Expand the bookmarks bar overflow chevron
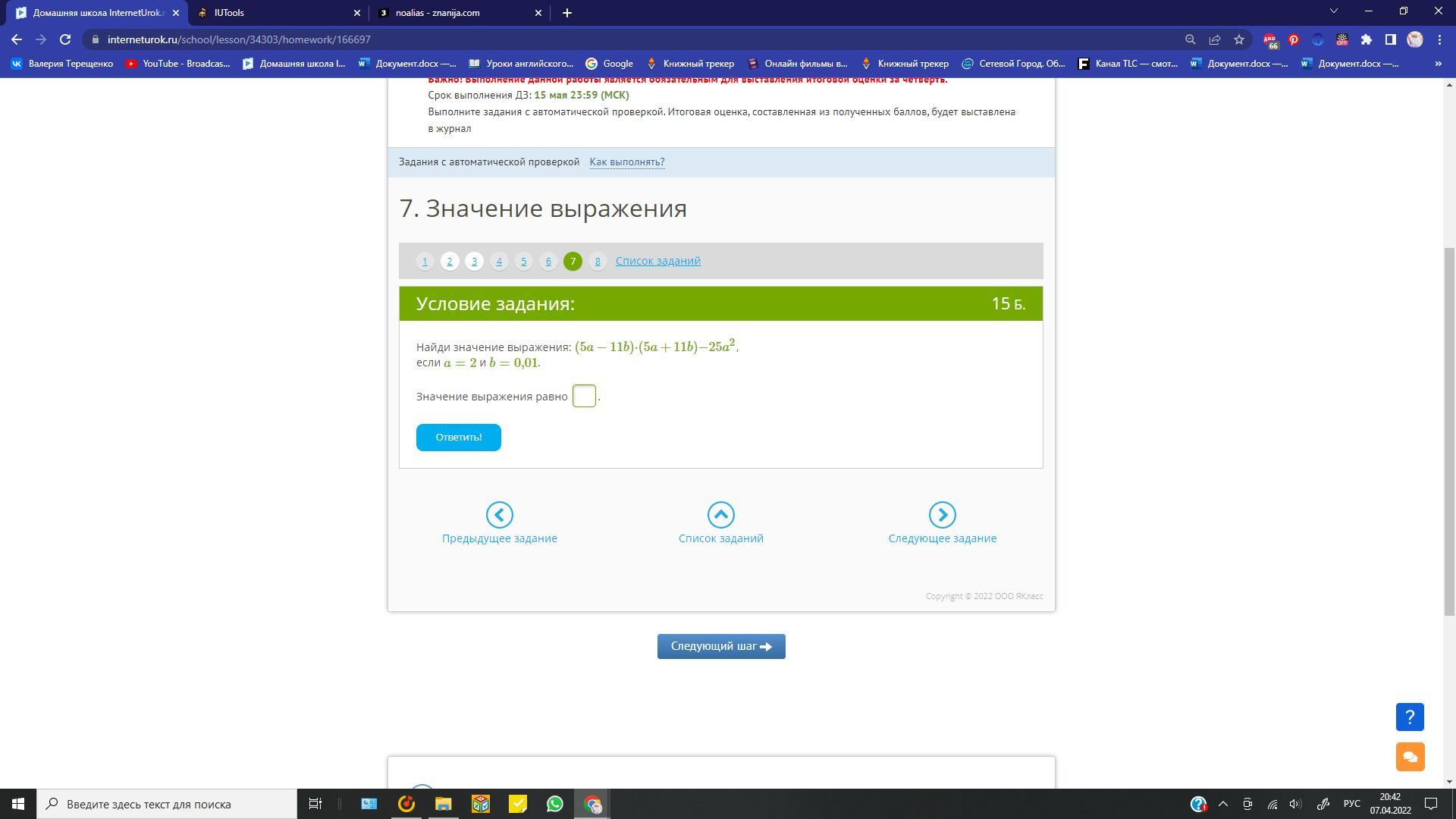This screenshot has width=1456, height=819. (x=1438, y=64)
